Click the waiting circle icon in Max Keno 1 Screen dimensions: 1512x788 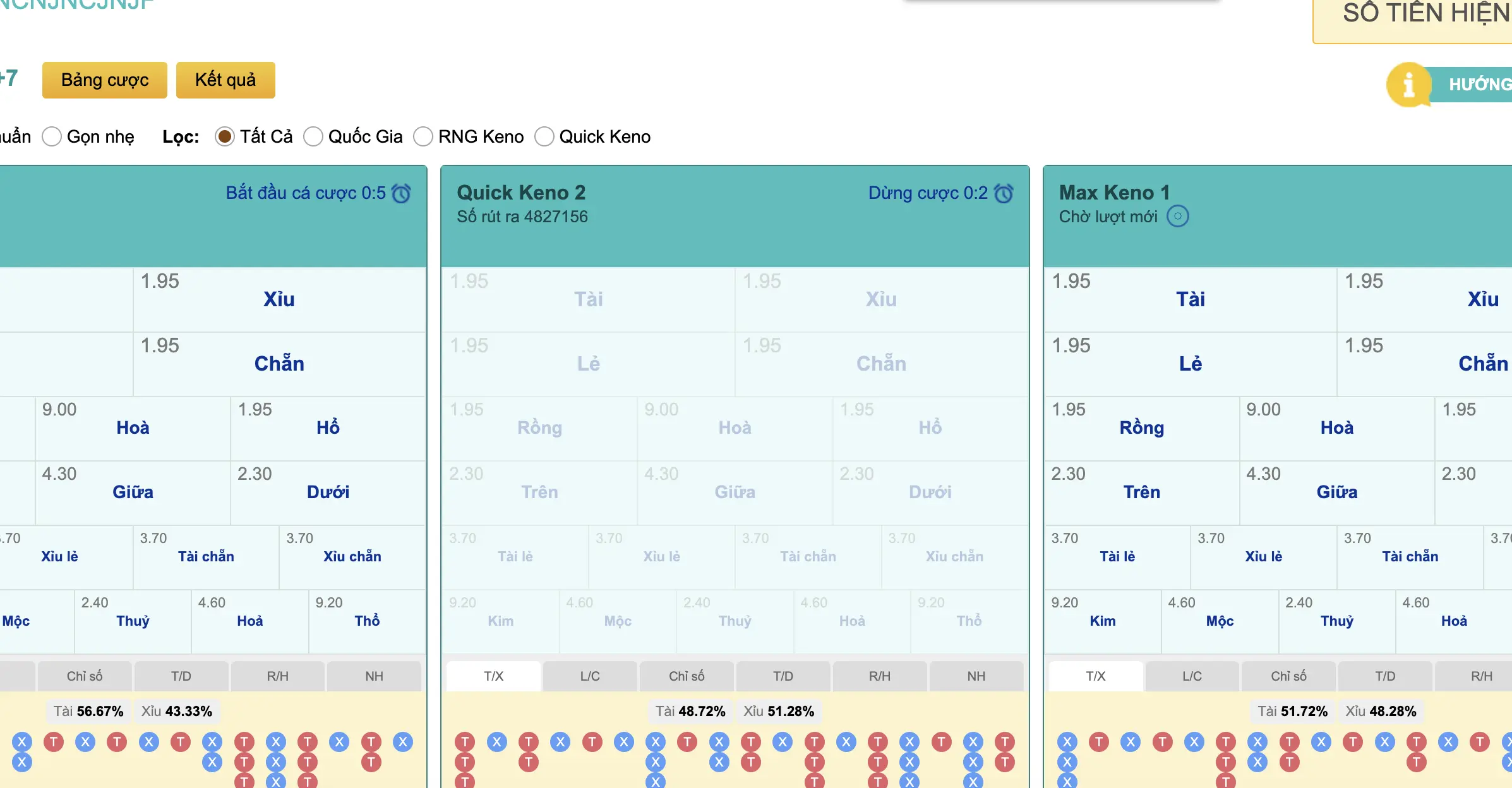click(x=1177, y=217)
